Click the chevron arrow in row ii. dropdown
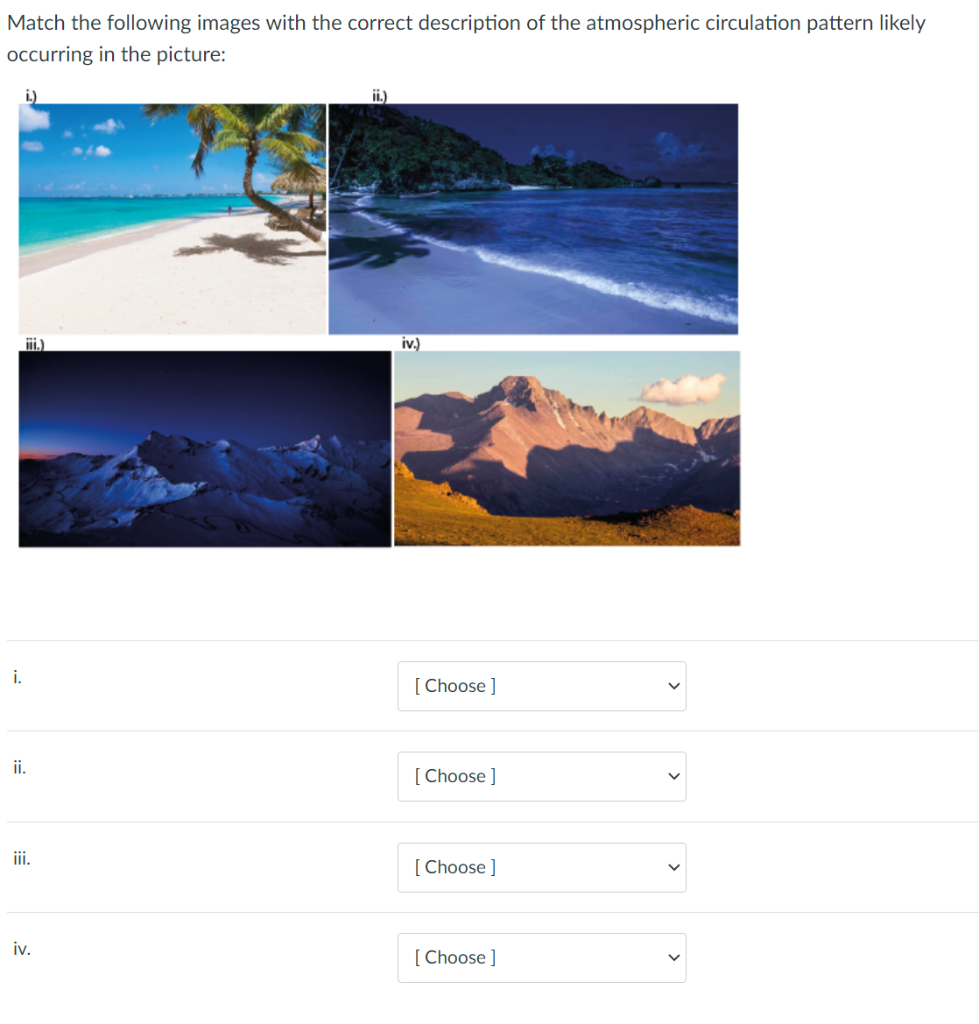 pyautogui.click(x=674, y=776)
